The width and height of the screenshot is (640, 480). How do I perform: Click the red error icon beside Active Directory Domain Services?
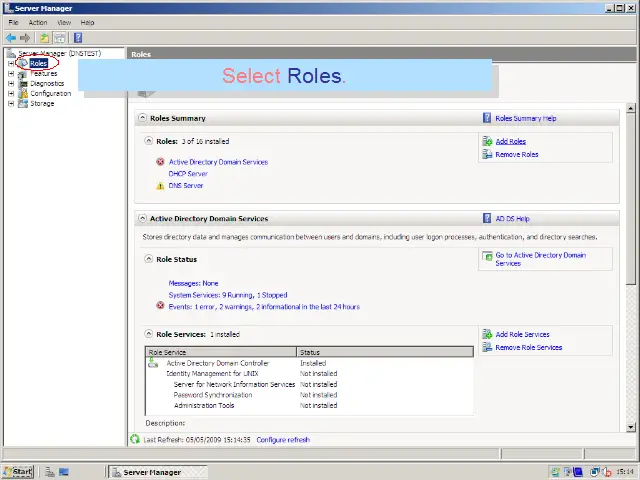160,162
